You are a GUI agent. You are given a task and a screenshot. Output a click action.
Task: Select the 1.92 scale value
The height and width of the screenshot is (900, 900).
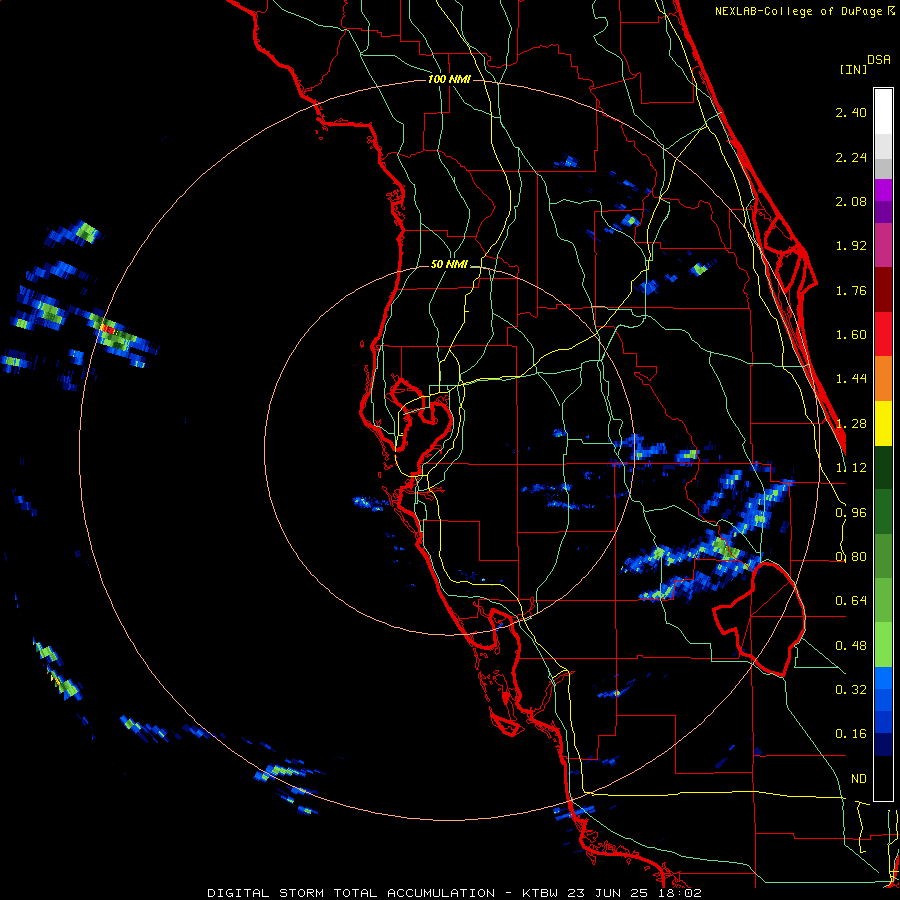(x=851, y=246)
